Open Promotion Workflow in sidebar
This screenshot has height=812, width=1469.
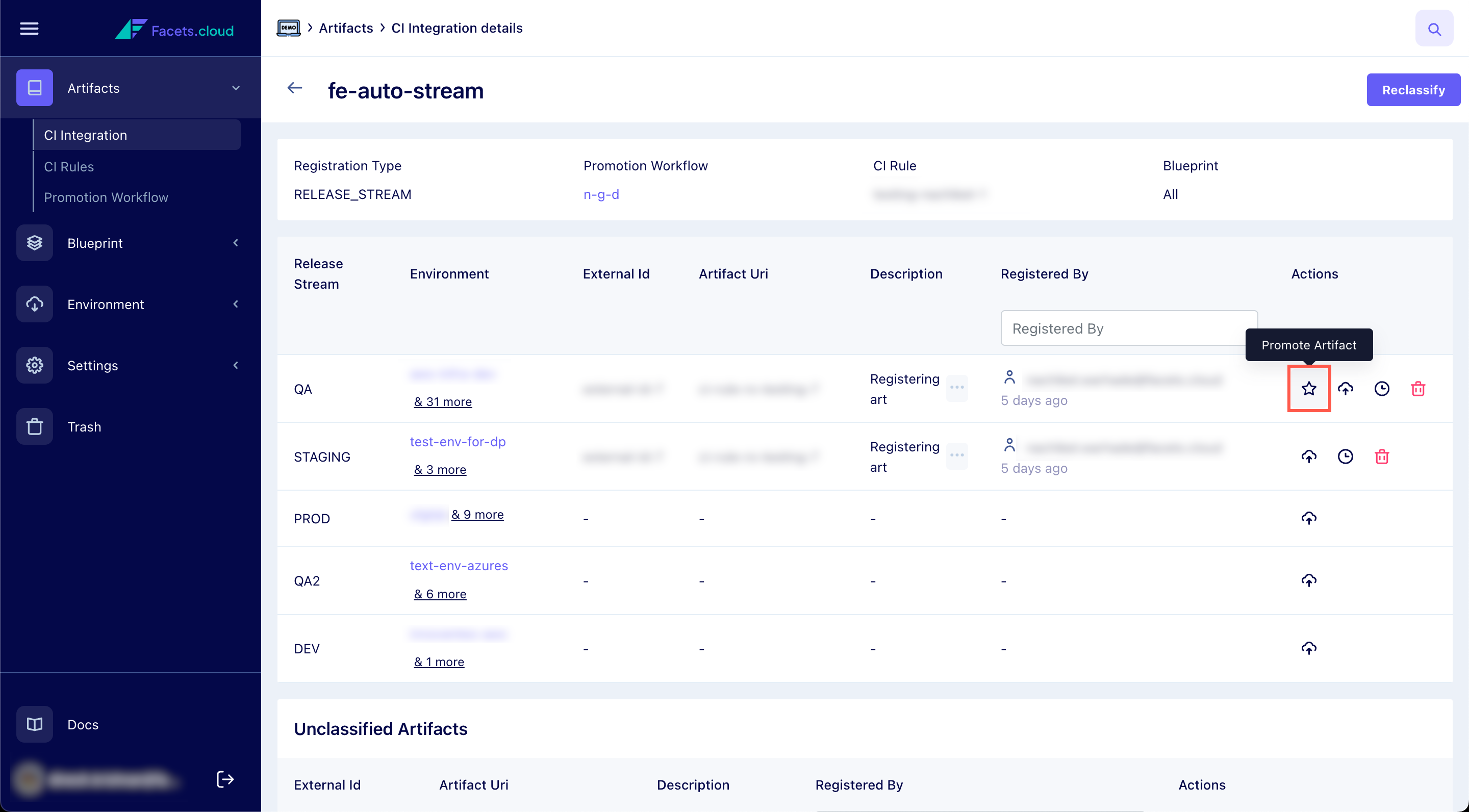pyautogui.click(x=106, y=197)
